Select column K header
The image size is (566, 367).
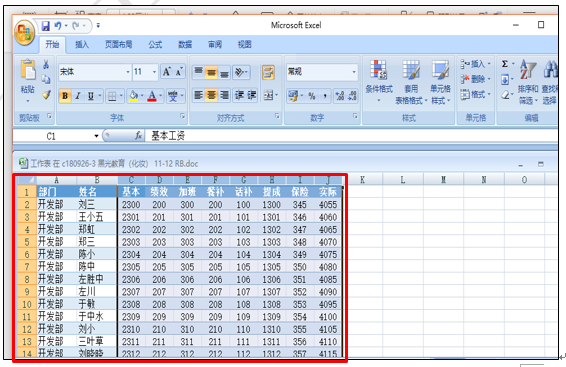(x=362, y=180)
